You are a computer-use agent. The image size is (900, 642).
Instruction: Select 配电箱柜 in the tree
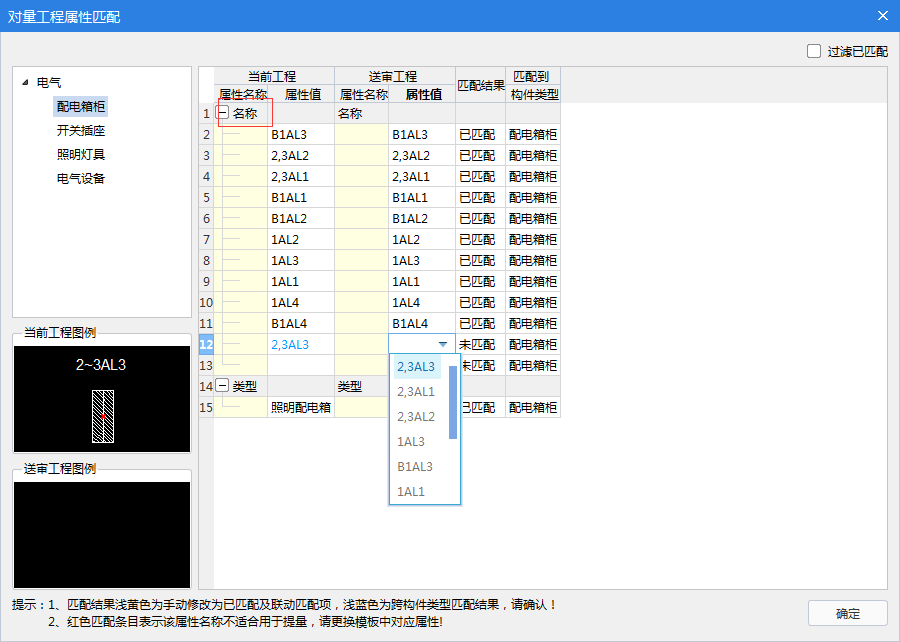[81, 107]
